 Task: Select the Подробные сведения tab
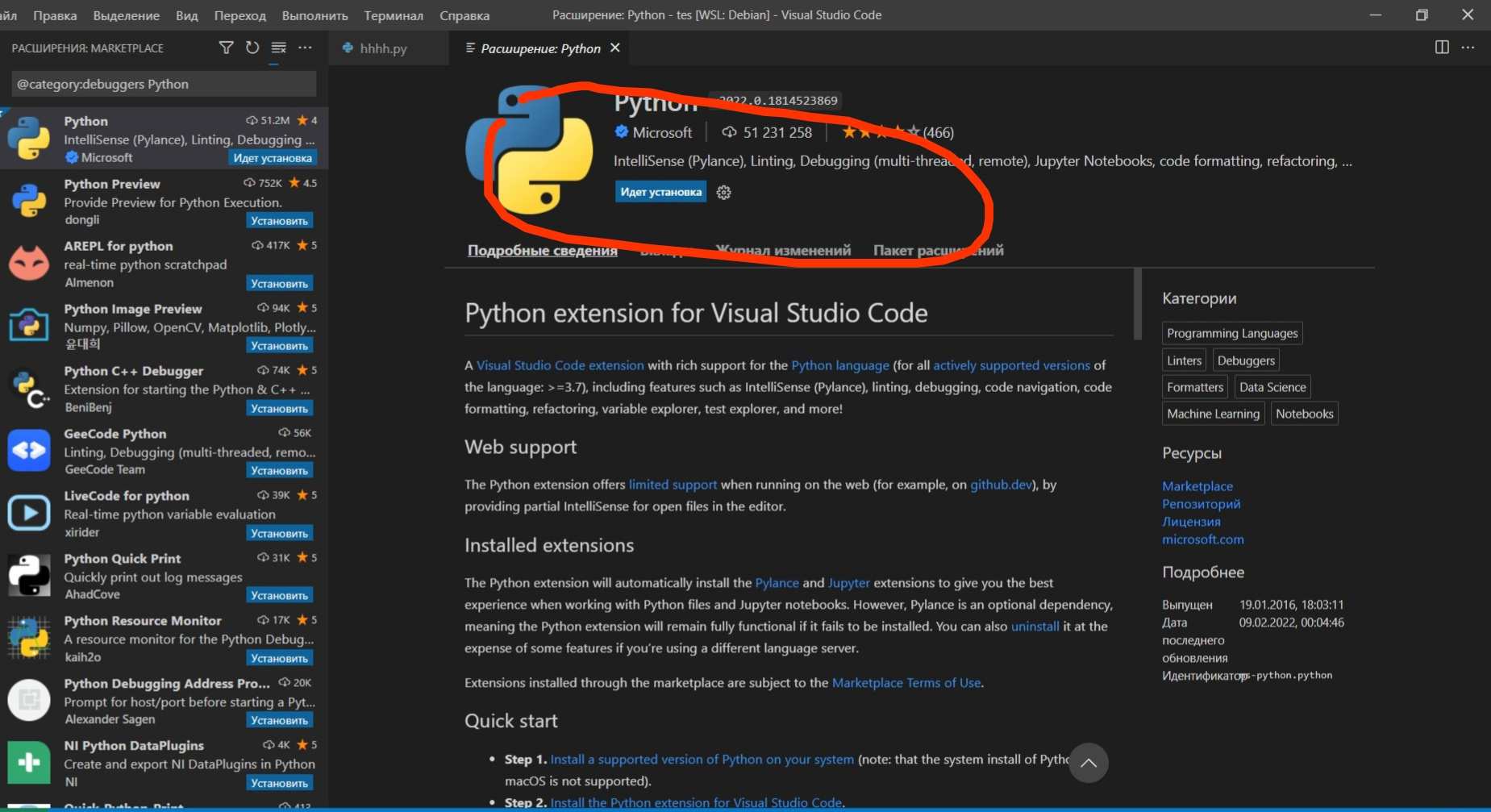pos(543,250)
